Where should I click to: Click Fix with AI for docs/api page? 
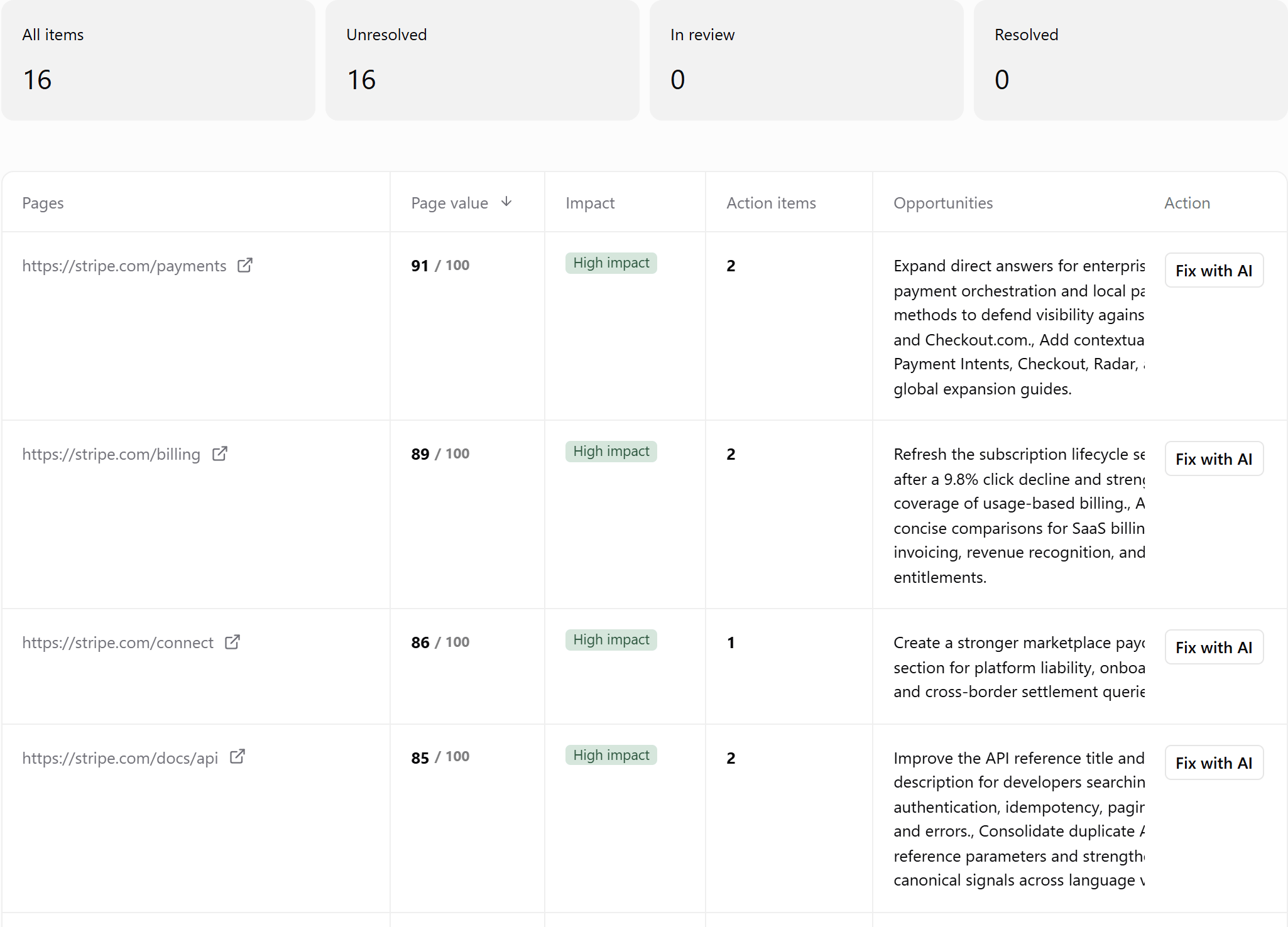[1214, 762]
